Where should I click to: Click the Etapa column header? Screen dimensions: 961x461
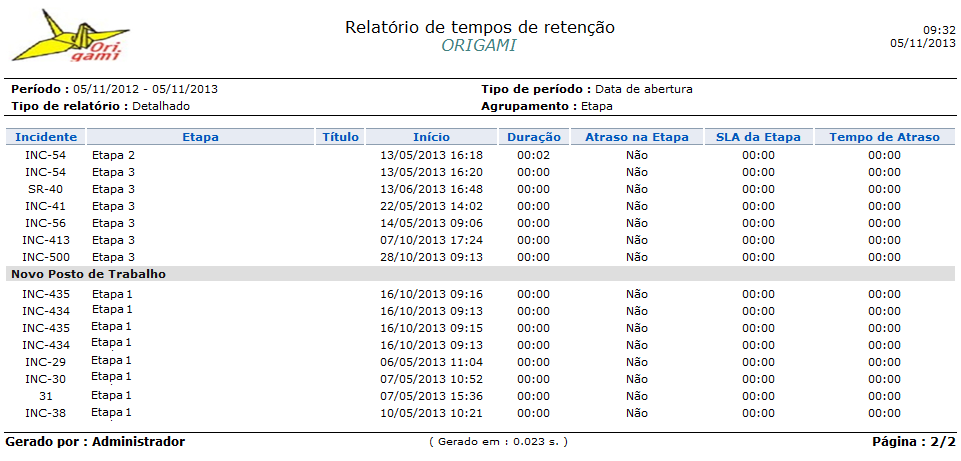click(200, 137)
